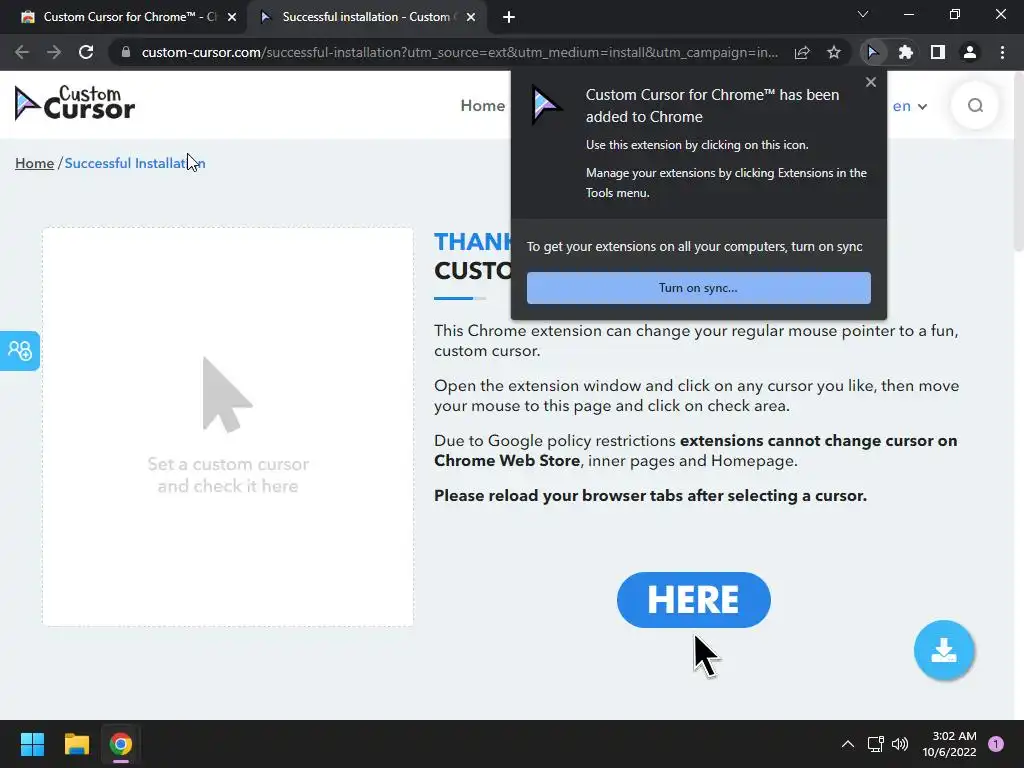Show hidden system tray icons
The height and width of the screenshot is (768, 1024).
(848, 744)
